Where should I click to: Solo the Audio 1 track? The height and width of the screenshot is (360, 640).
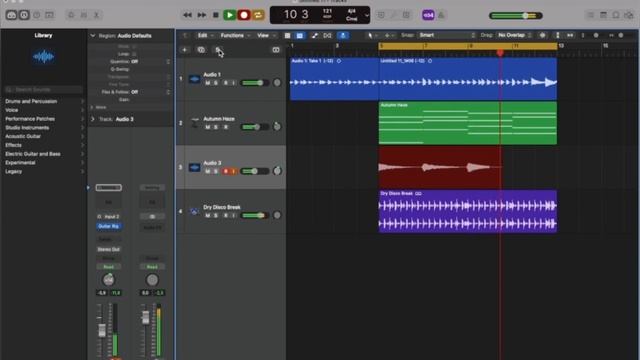point(216,83)
